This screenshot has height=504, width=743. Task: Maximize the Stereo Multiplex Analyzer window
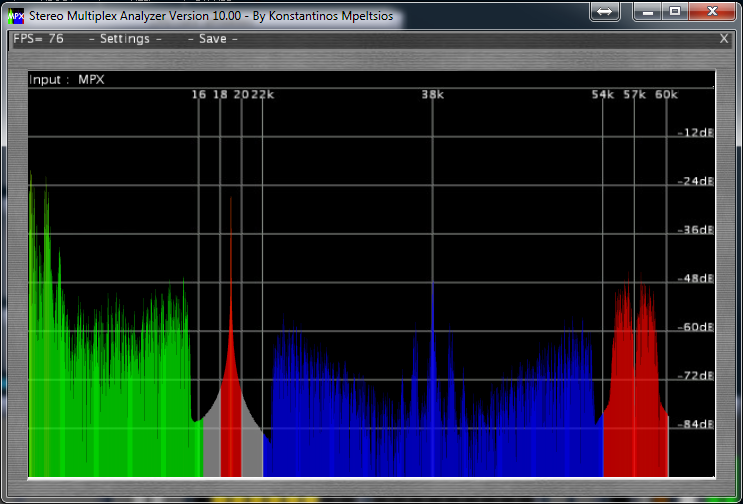(675, 11)
